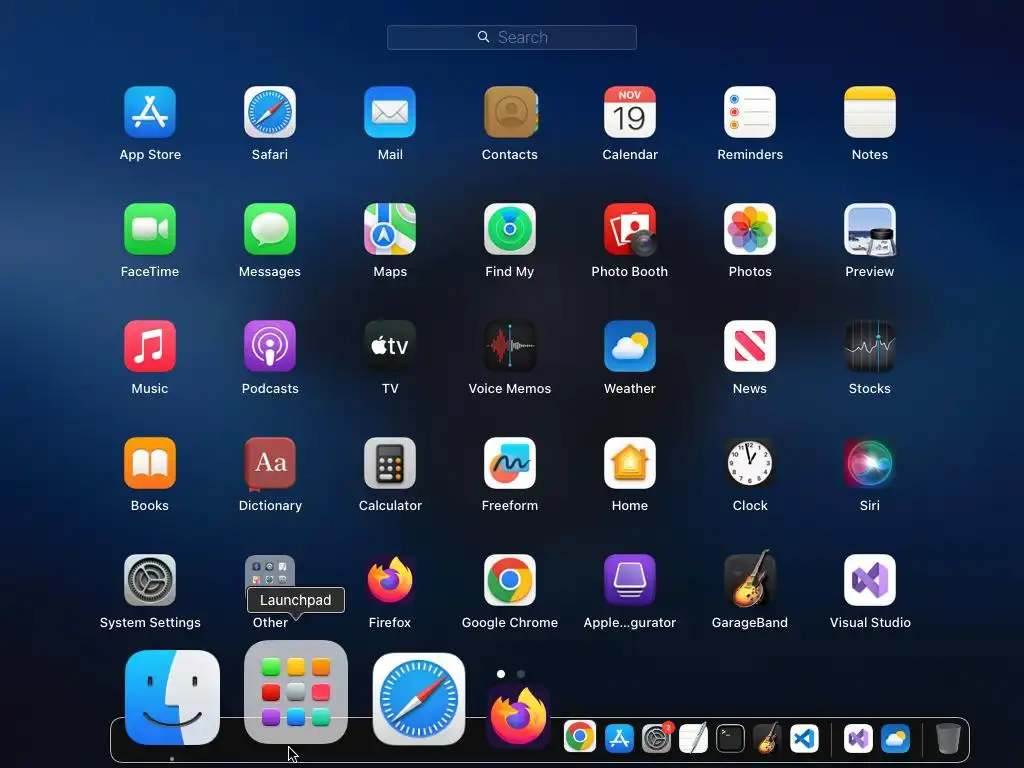Viewport: 1024px width, 768px height.
Task: Open System Settings from Launchpad grid
Action: tap(150, 580)
